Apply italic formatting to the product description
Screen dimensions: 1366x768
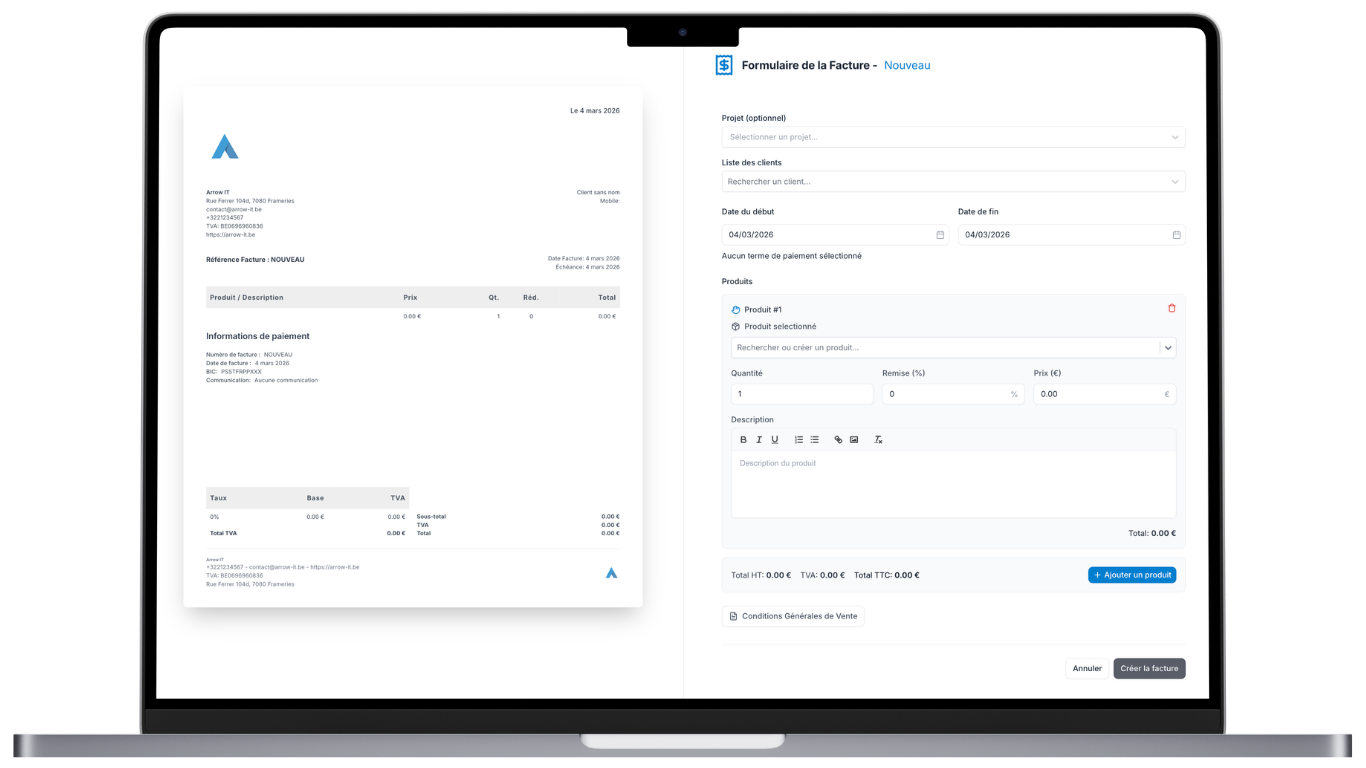tap(759, 439)
